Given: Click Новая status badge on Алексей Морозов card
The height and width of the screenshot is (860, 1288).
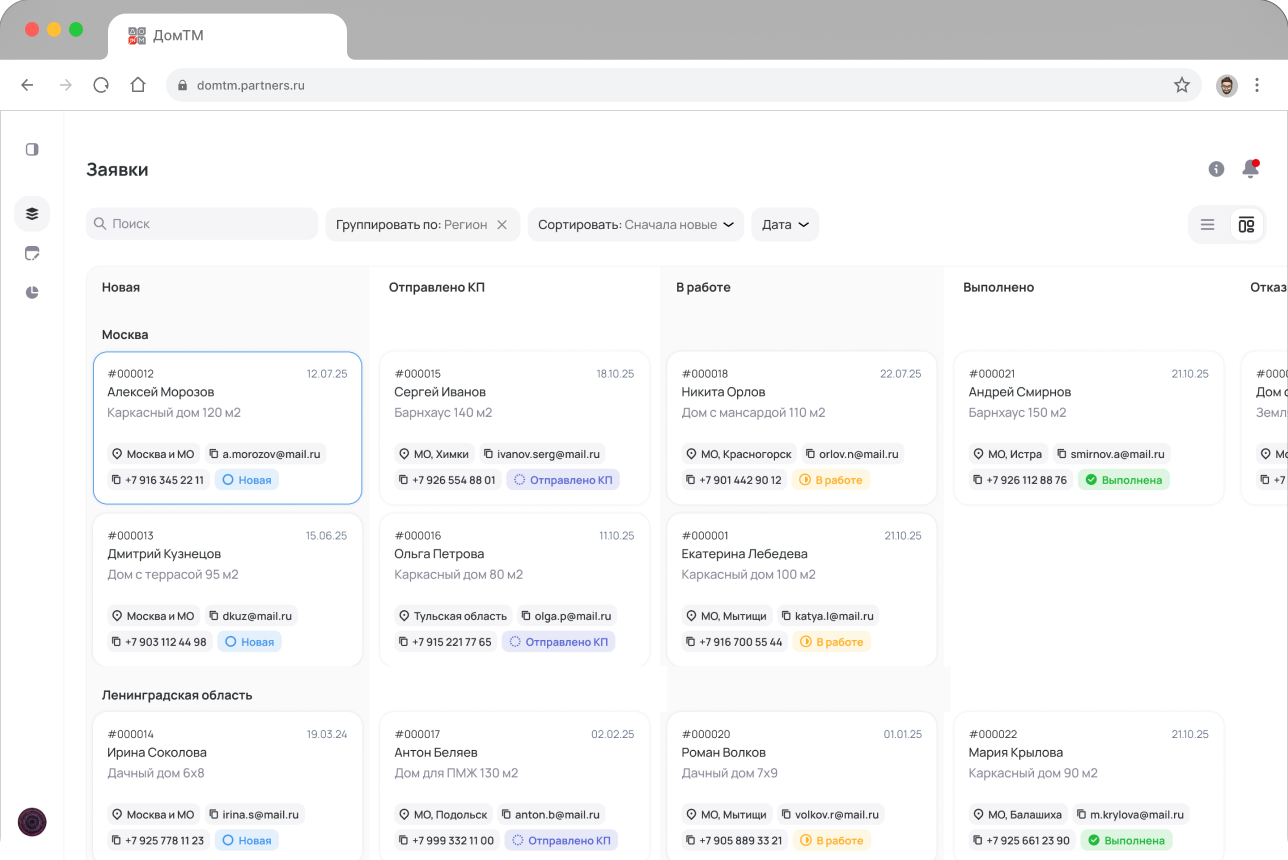Looking at the screenshot, I should point(247,480).
